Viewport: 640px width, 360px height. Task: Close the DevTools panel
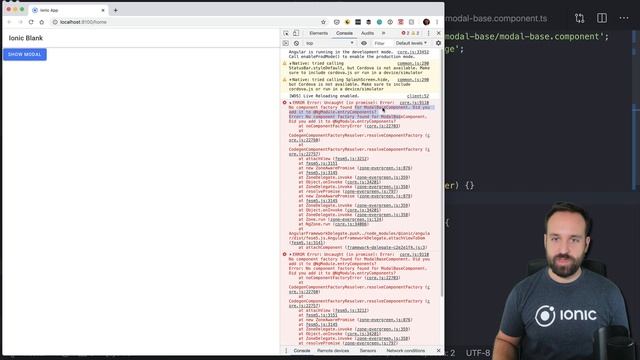tap(439, 33)
